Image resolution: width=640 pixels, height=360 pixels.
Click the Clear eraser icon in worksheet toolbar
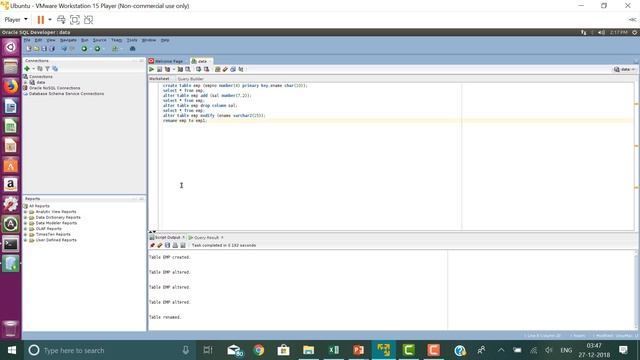click(225, 69)
